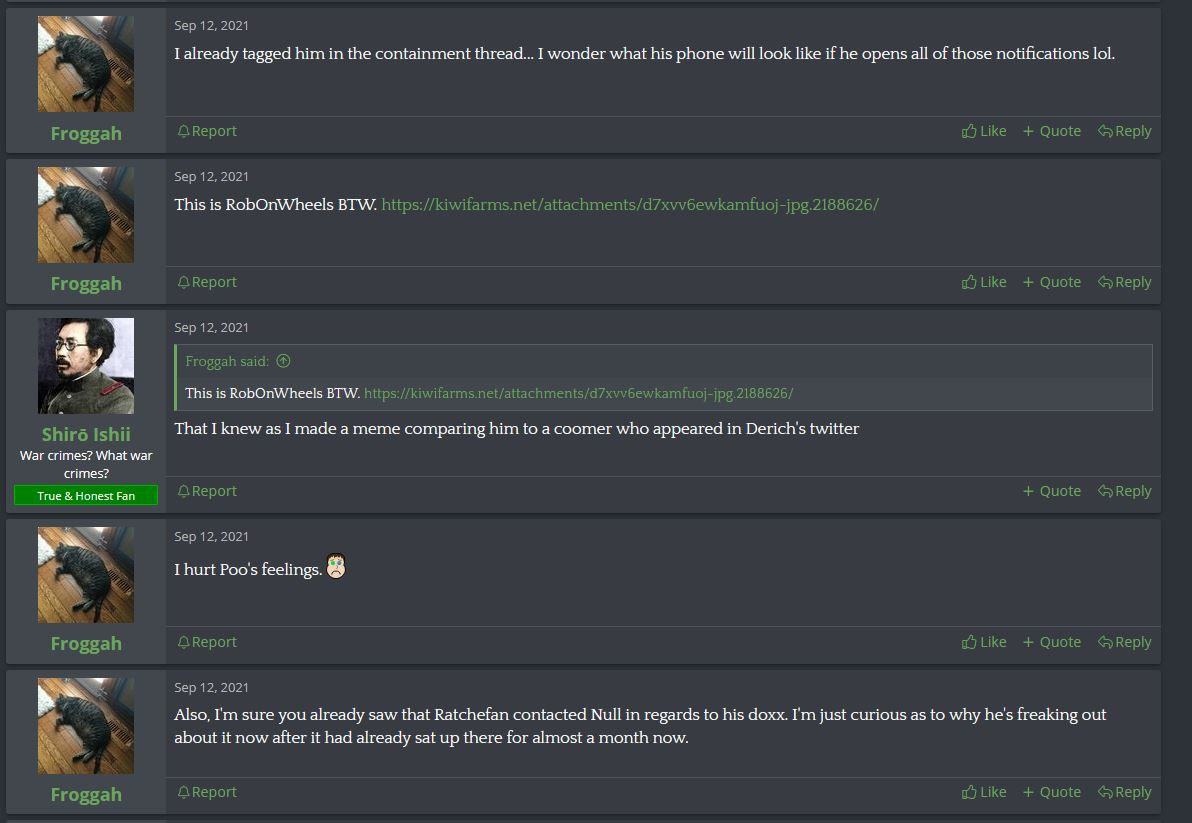Image resolution: width=1192 pixels, height=823 pixels.
Task: Report Shirō Ishii's post
Action: pos(207,491)
